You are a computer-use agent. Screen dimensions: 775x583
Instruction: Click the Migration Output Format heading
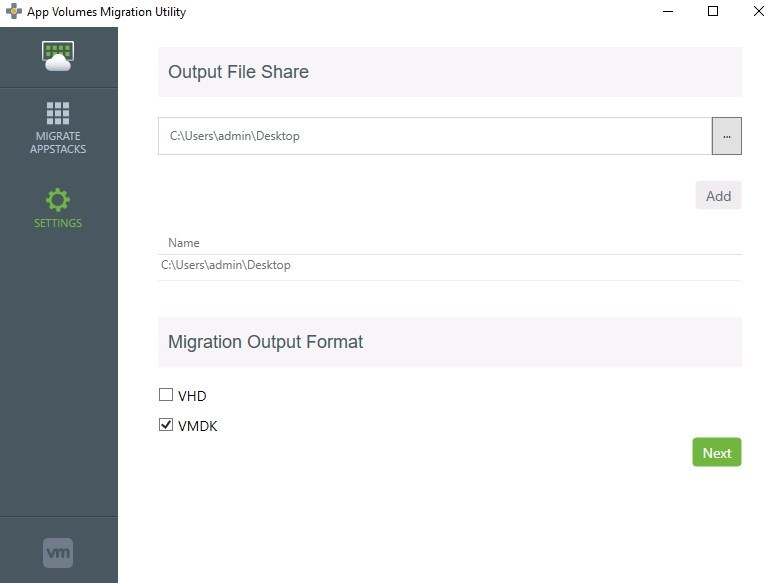(x=265, y=342)
